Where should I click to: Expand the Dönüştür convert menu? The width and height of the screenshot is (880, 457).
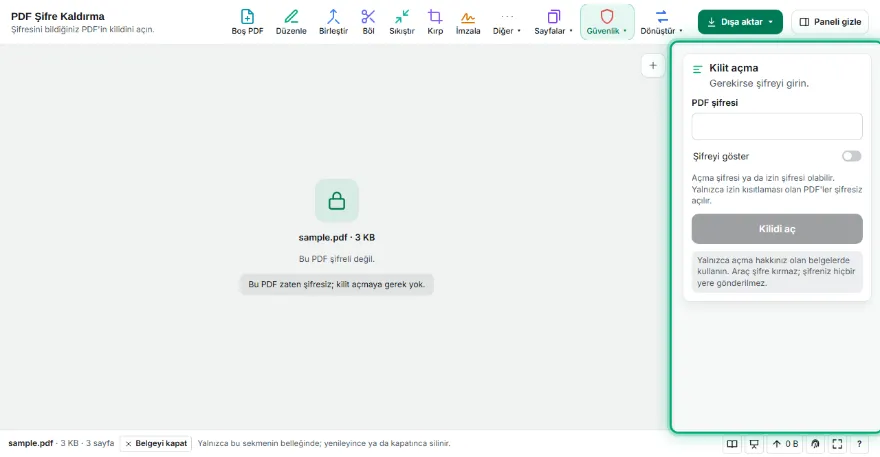coord(662,22)
